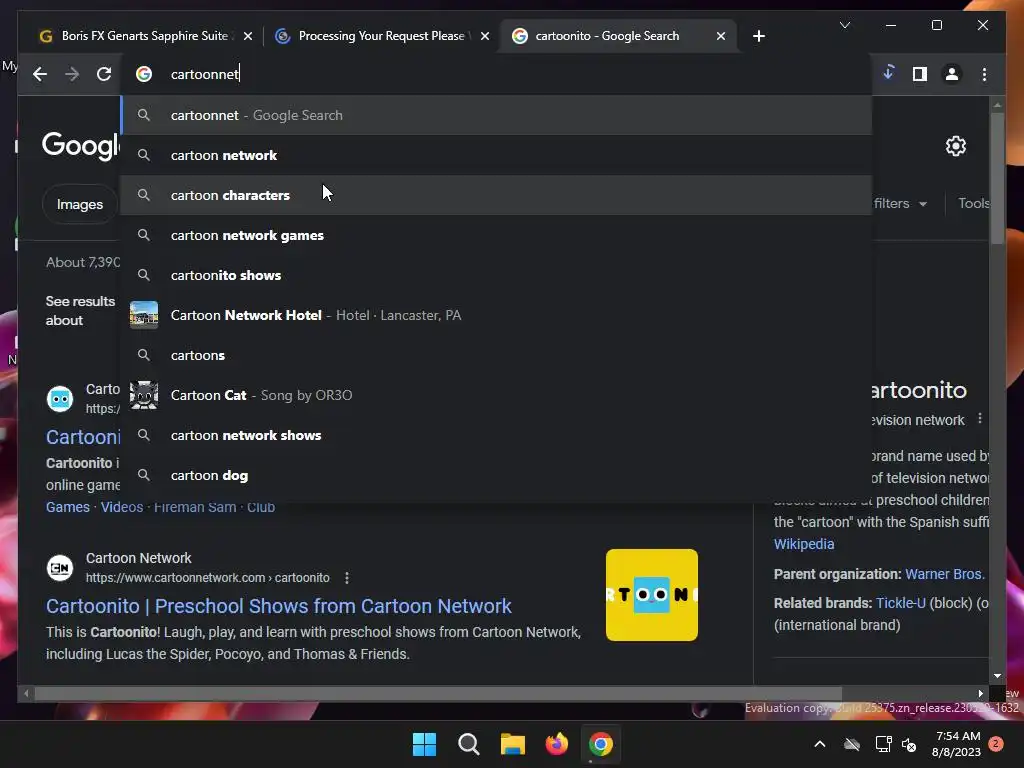Open the Tools option
The width and height of the screenshot is (1024, 768).
(x=973, y=203)
